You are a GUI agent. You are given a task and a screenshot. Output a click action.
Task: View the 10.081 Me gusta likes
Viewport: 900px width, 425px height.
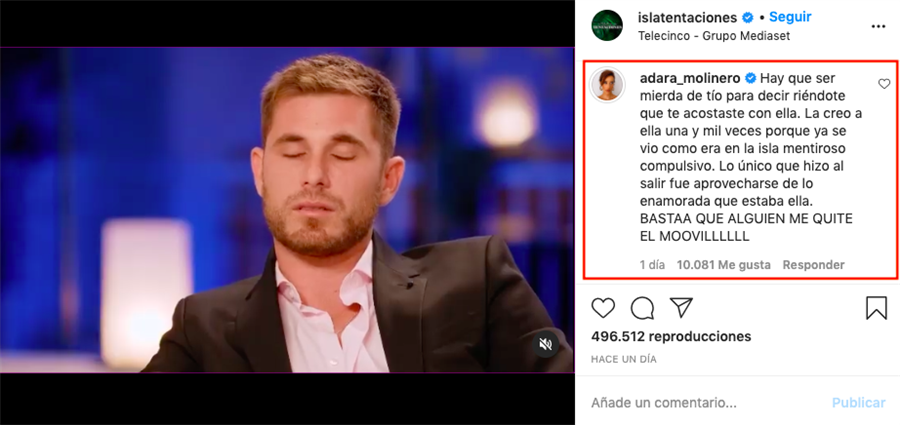pyautogui.click(x=723, y=265)
